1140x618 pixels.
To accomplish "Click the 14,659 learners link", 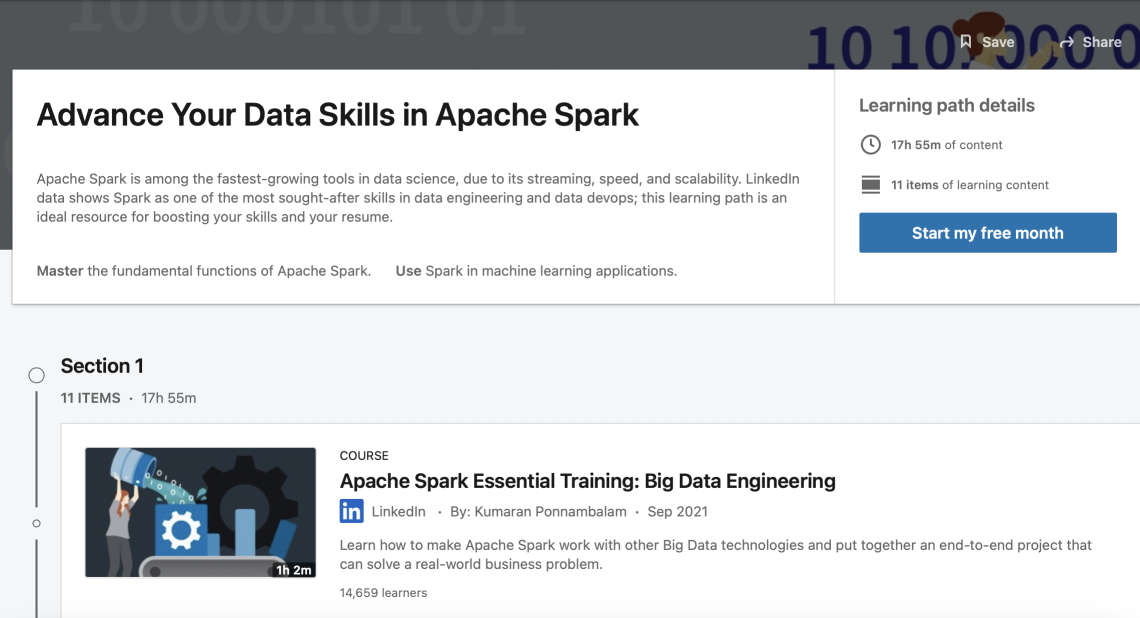I will pos(382,592).
